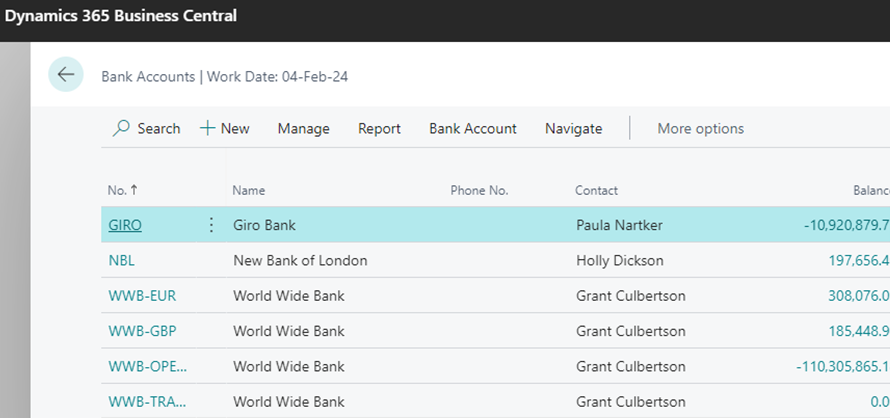Open the 197,656 balance for NBL
Image resolution: width=891 pixels, height=418 pixels.
pos(859,261)
